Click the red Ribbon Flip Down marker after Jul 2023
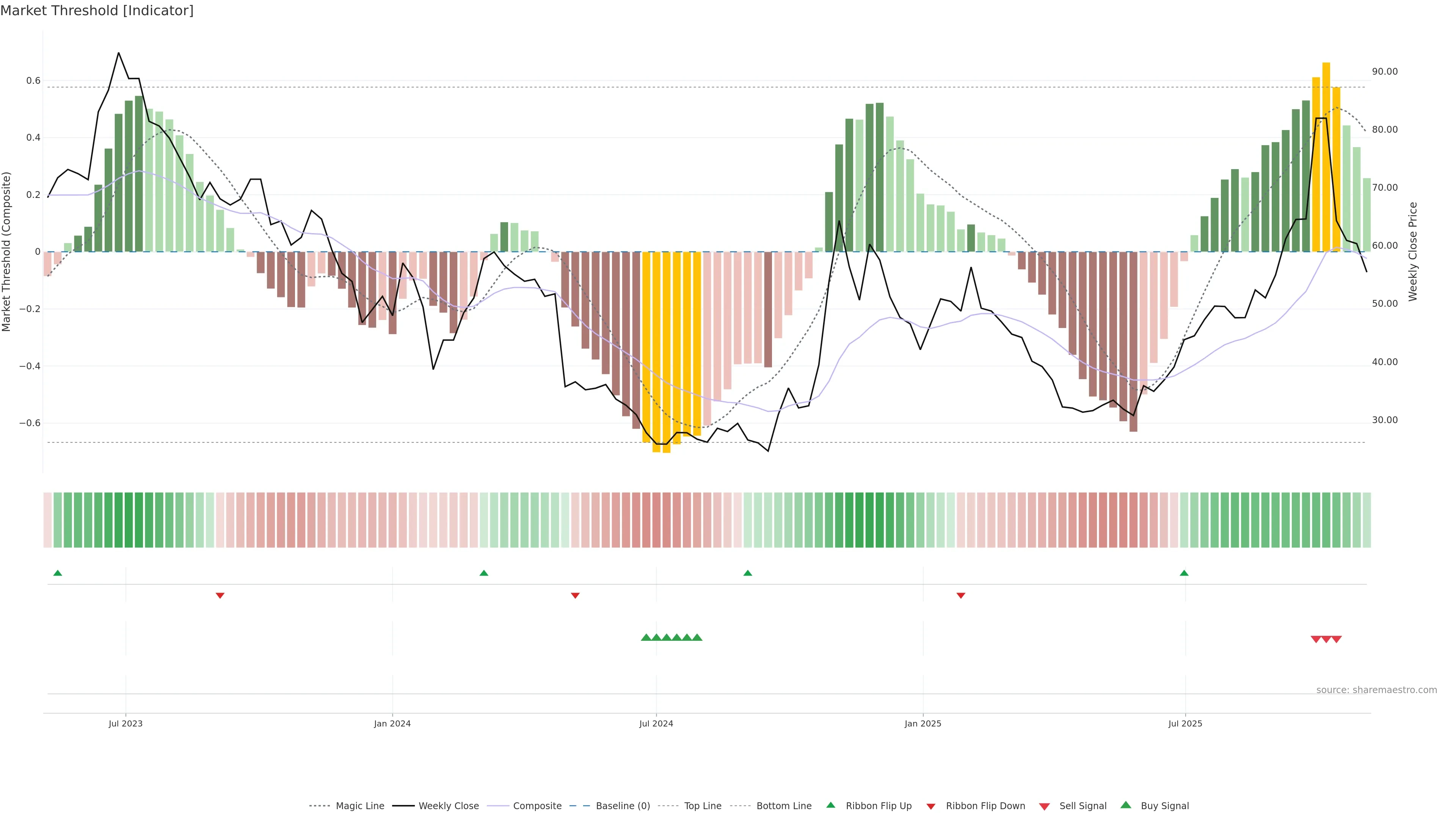 [x=220, y=596]
